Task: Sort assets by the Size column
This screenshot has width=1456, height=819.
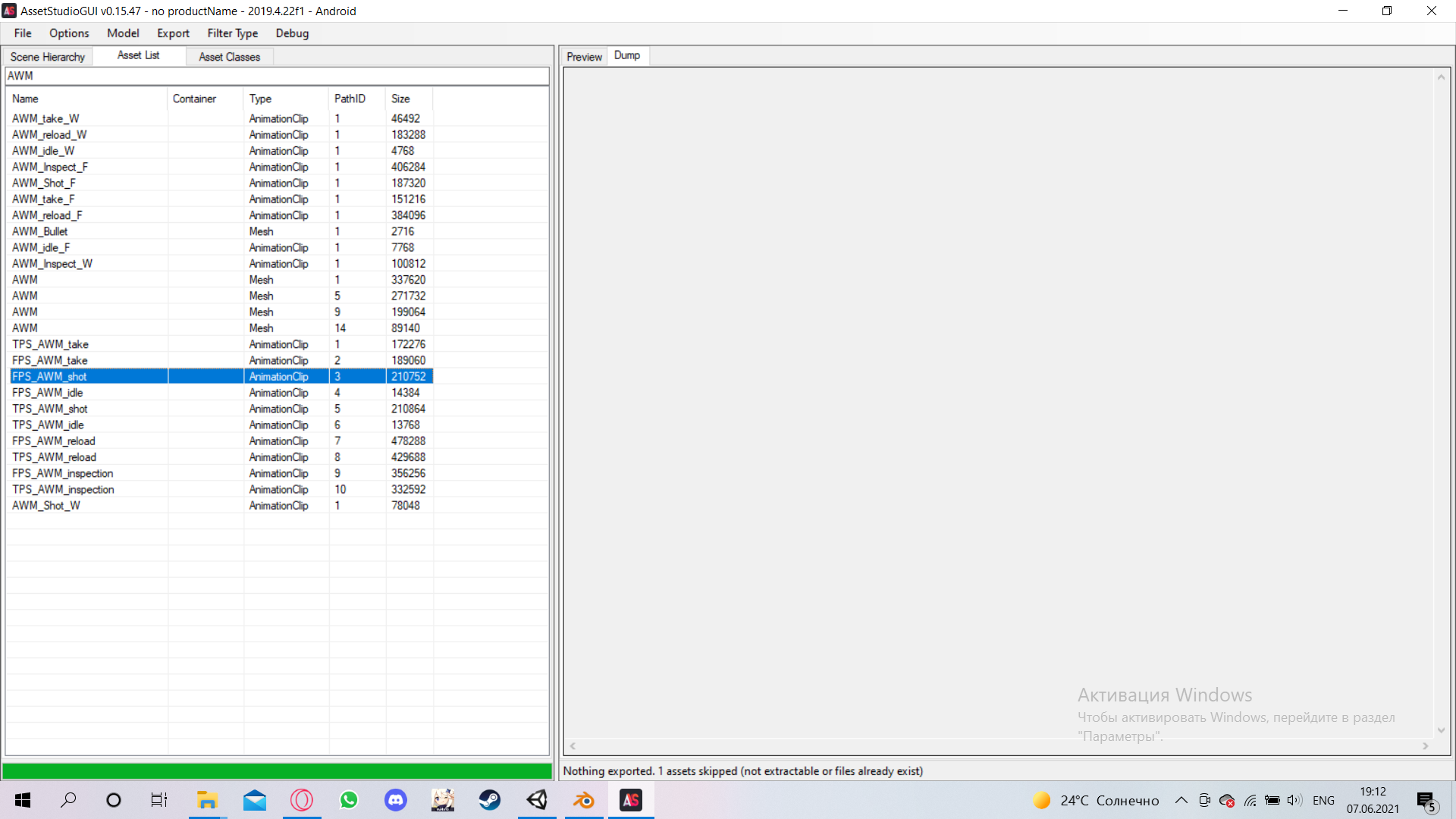Action: (402, 99)
